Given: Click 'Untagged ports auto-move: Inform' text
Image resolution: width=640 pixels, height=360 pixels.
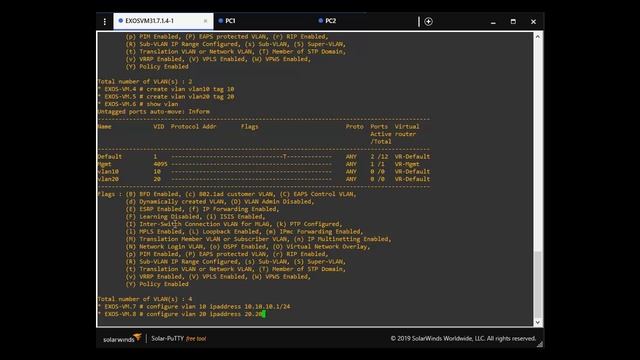Looking at the screenshot, I should (x=153, y=111).
